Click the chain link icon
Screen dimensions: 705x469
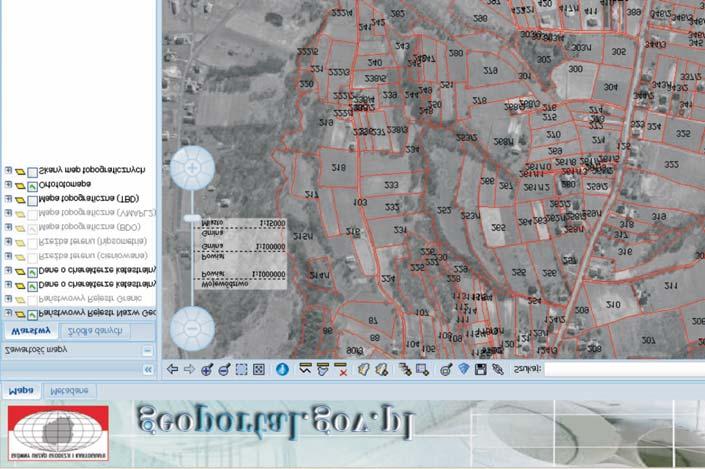498,370
